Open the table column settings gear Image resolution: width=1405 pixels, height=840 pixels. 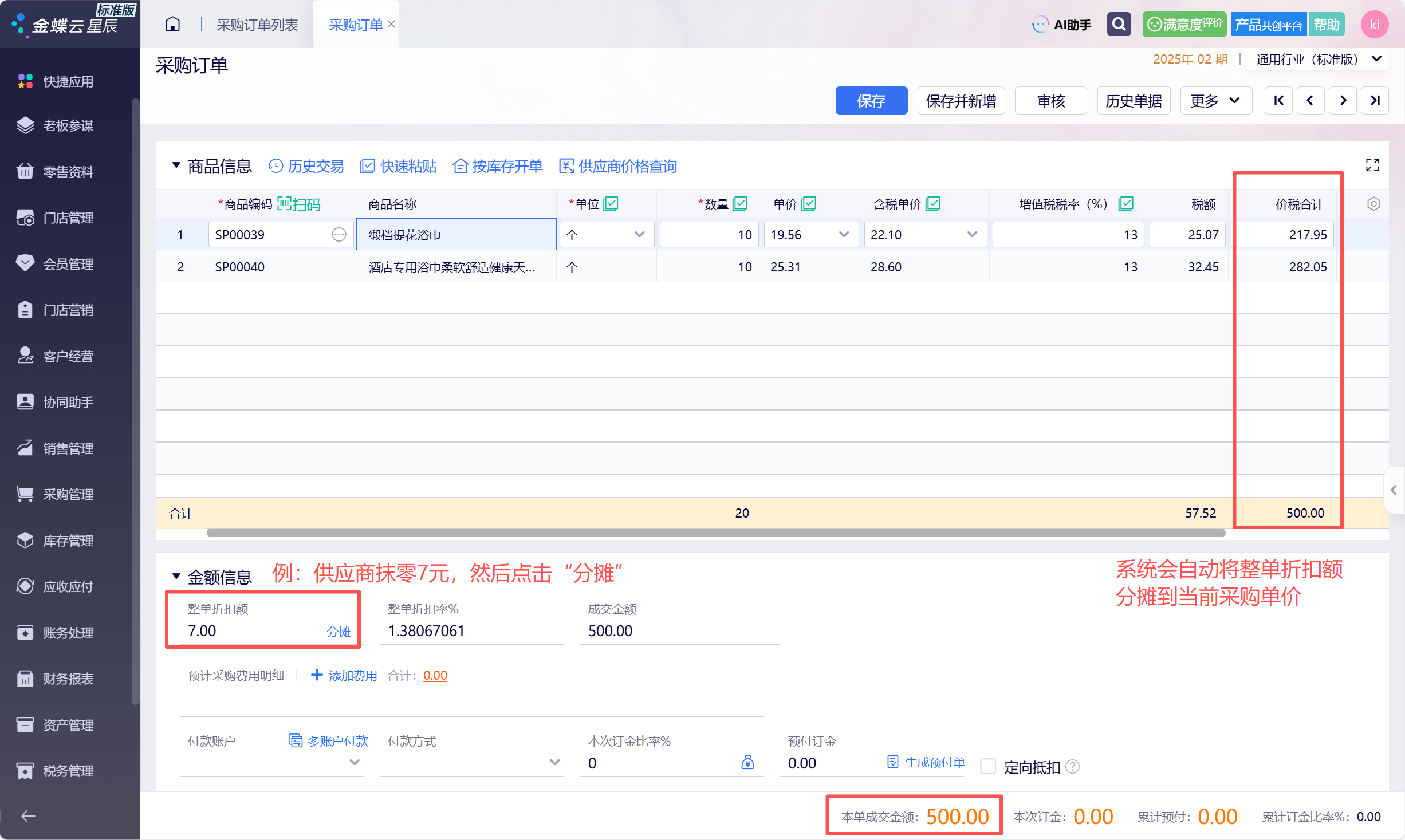[x=1373, y=204]
